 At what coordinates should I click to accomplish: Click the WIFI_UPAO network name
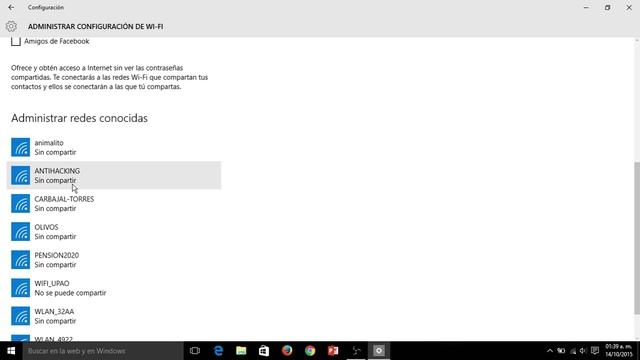[x=52, y=284]
